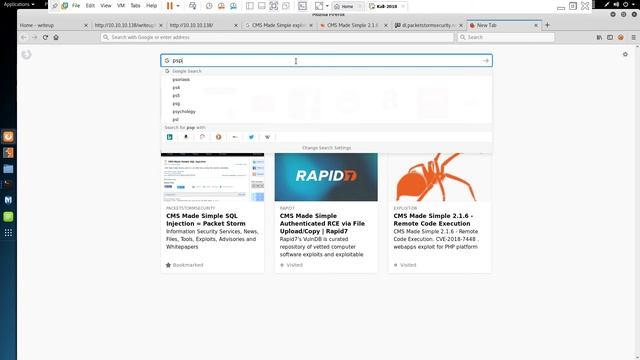This screenshot has width=640, height=360.
Task: Search with the Bing engine icon
Action: point(169,137)
